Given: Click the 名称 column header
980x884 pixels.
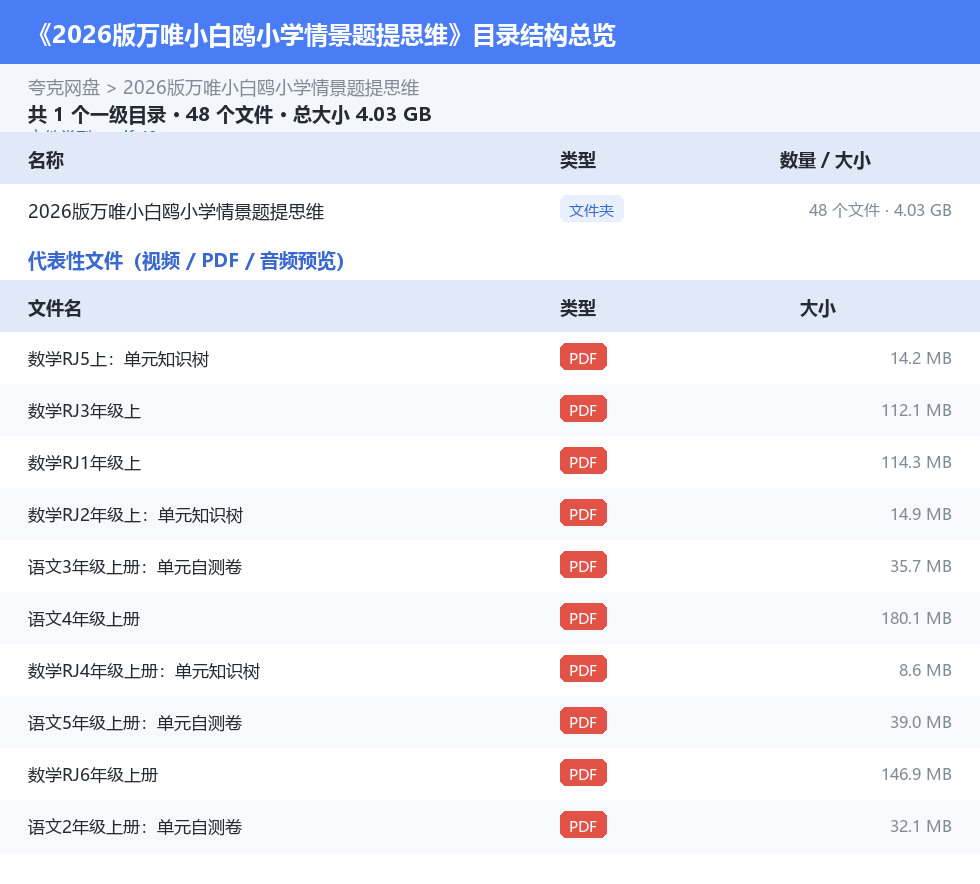Looking at the screenshot, I should coord(46,160).
